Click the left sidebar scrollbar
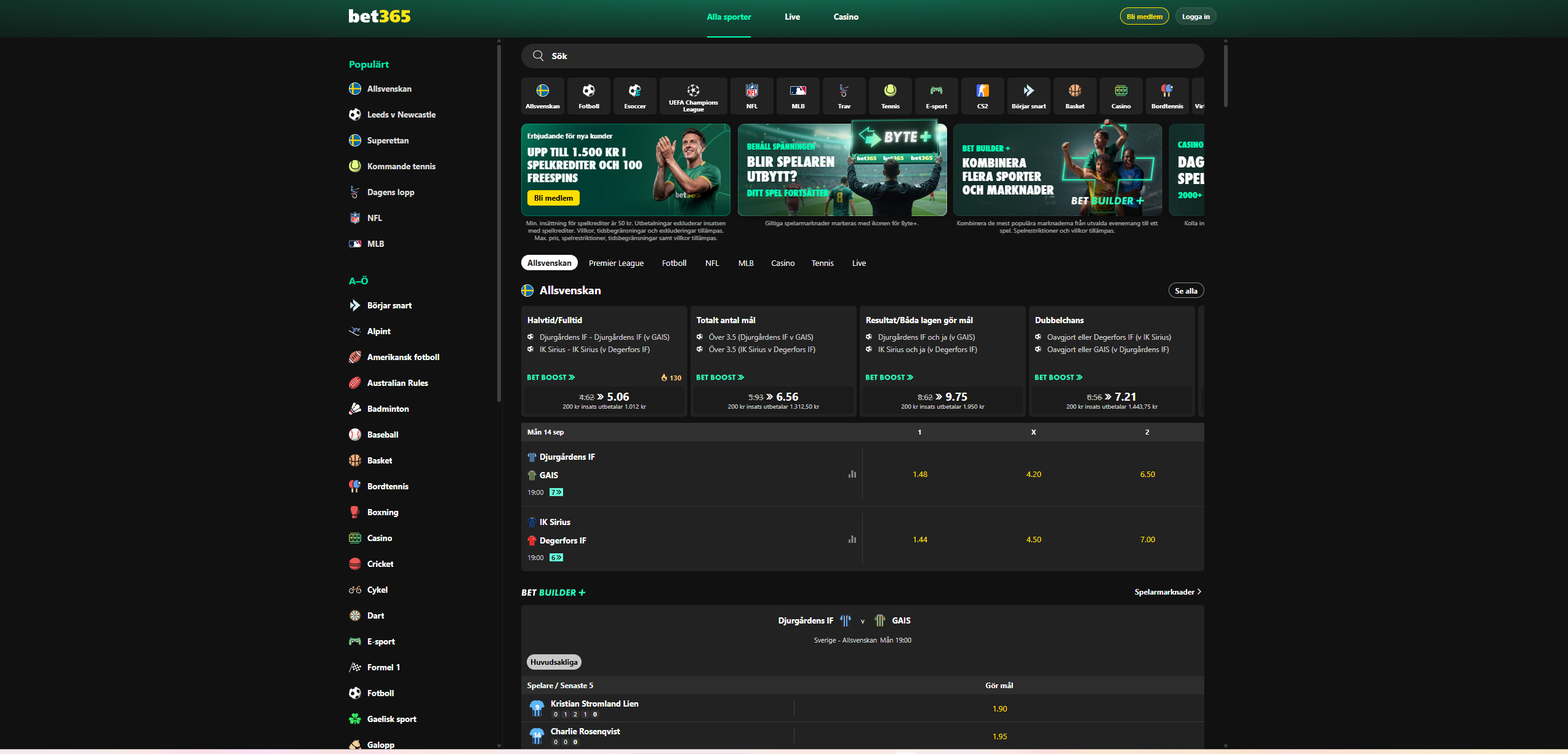Image resolution: width=1568 pixels, height=754 pixels. pyautogui.click(x=498, y=225)
